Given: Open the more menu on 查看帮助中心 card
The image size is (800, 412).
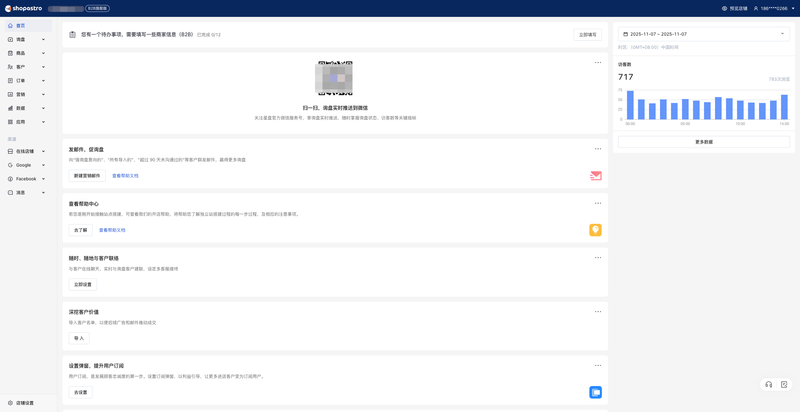Looking at the screenshot, I should point(598,203).
